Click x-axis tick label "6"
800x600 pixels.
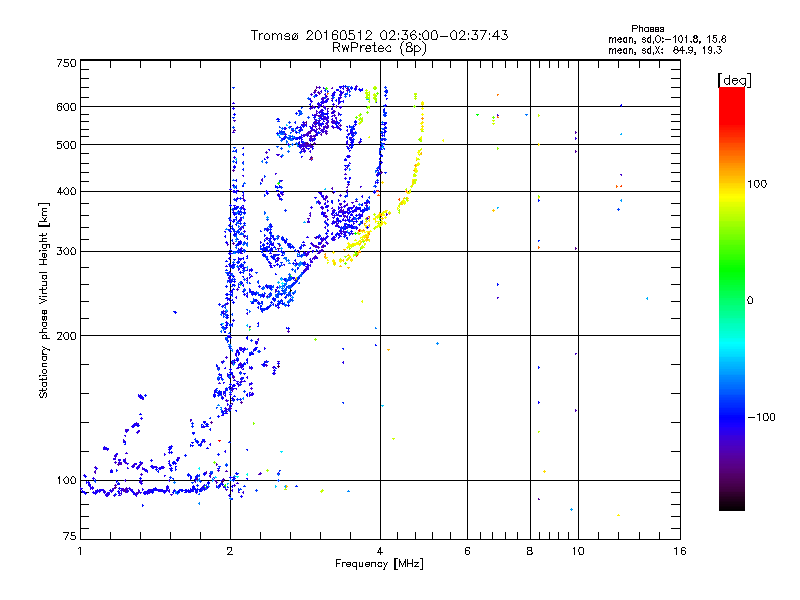pyautogui.click(x=467, y=551)
